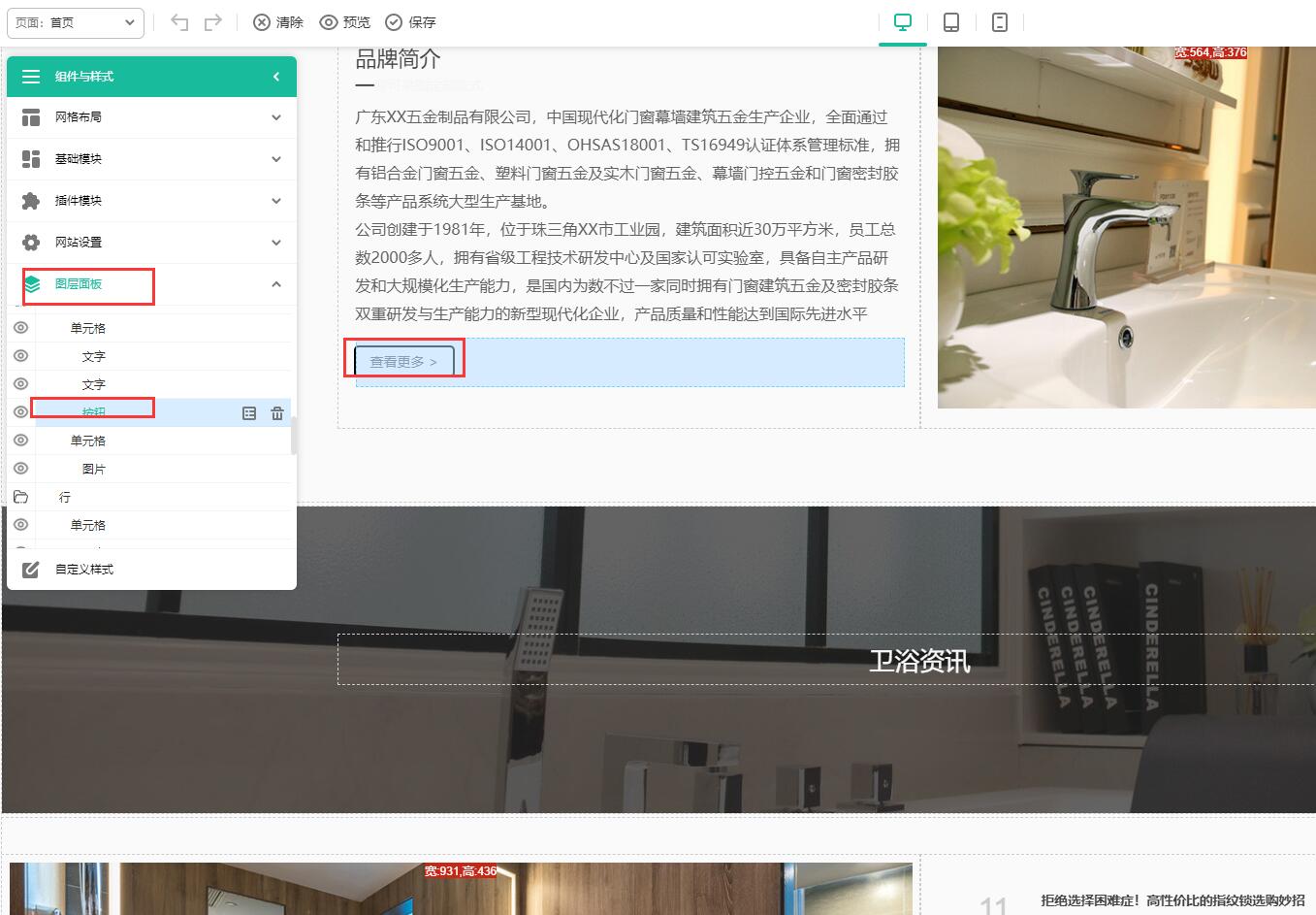Expand the 插件模块 section
The width and height of the screenshot is (1316, 915).
[x=151, y=201]
